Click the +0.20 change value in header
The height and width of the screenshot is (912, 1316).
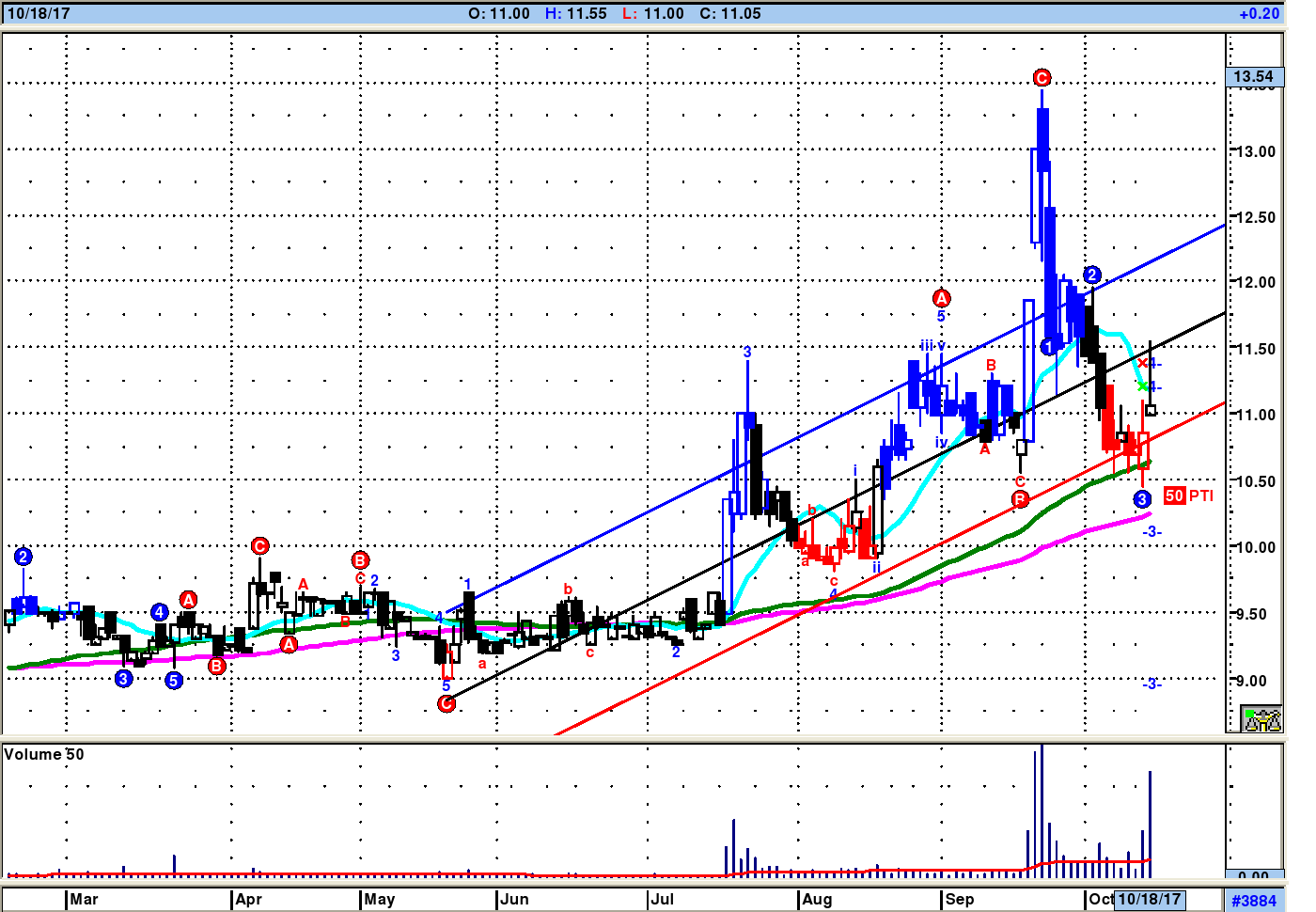(x=1259, y=13)
